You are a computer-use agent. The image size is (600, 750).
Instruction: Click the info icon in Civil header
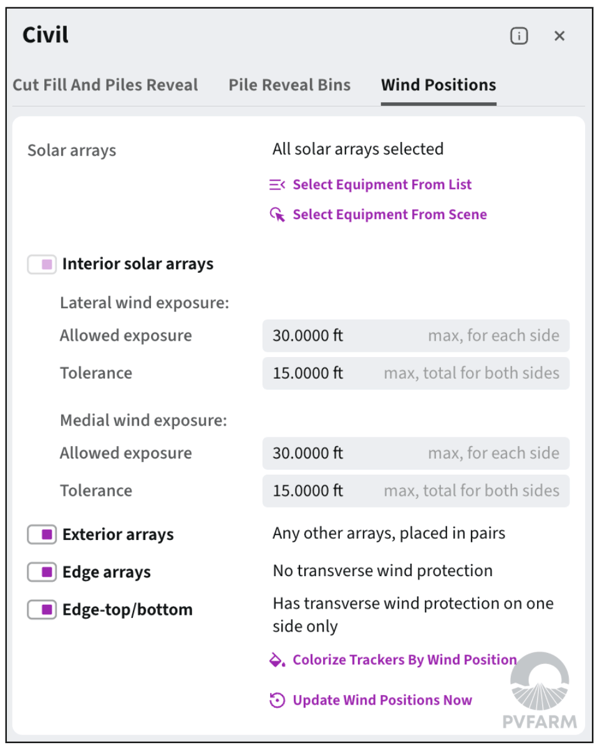click(519, 36)
